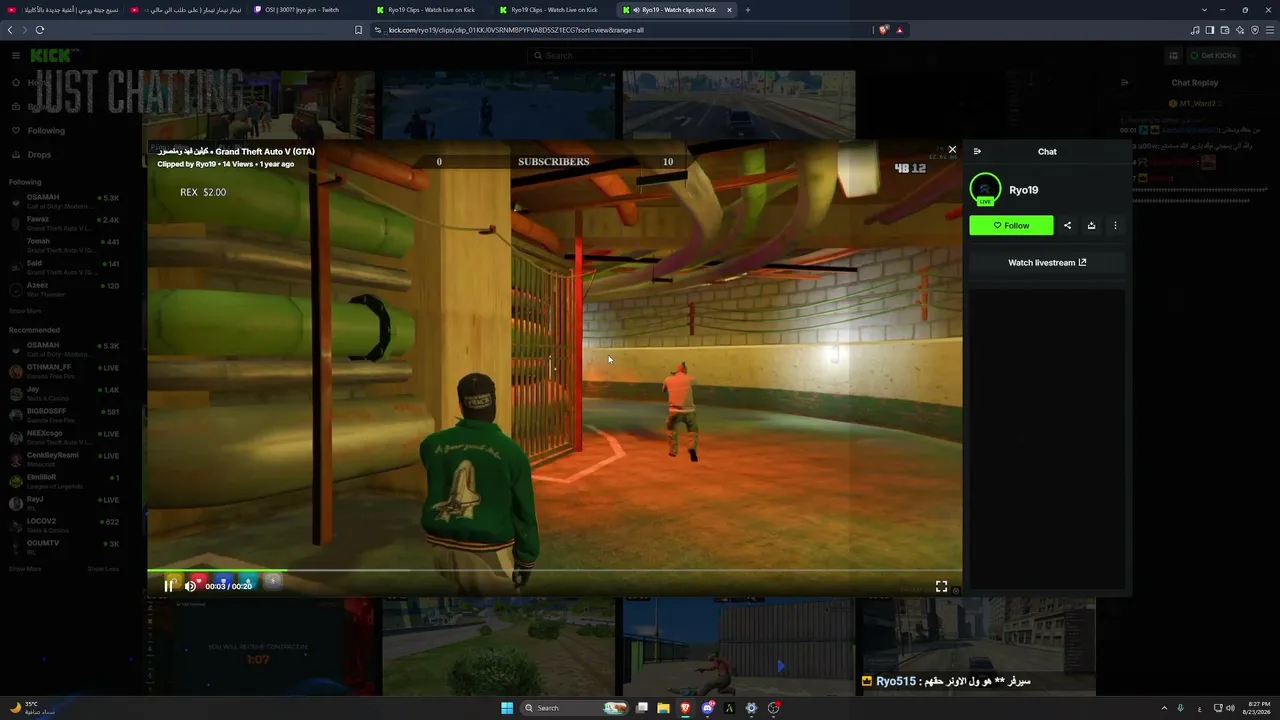
Task: Open OTHMAN_FF recommended channel
Action: pos(64,371)
